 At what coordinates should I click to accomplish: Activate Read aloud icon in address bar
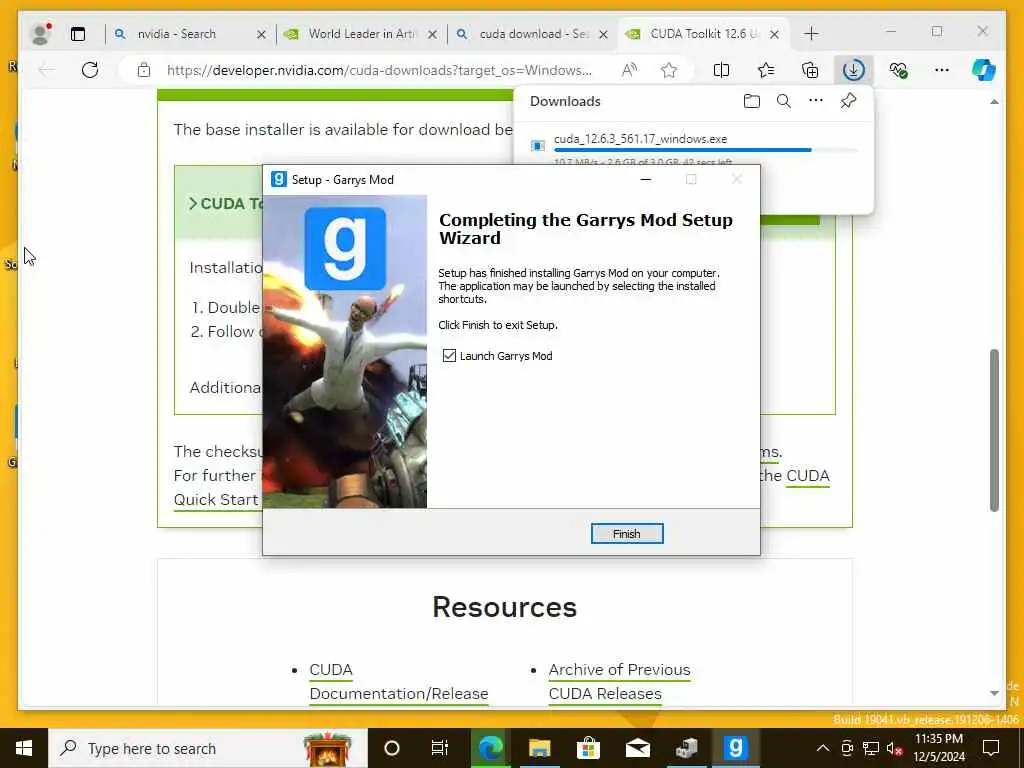coord(630,70)
